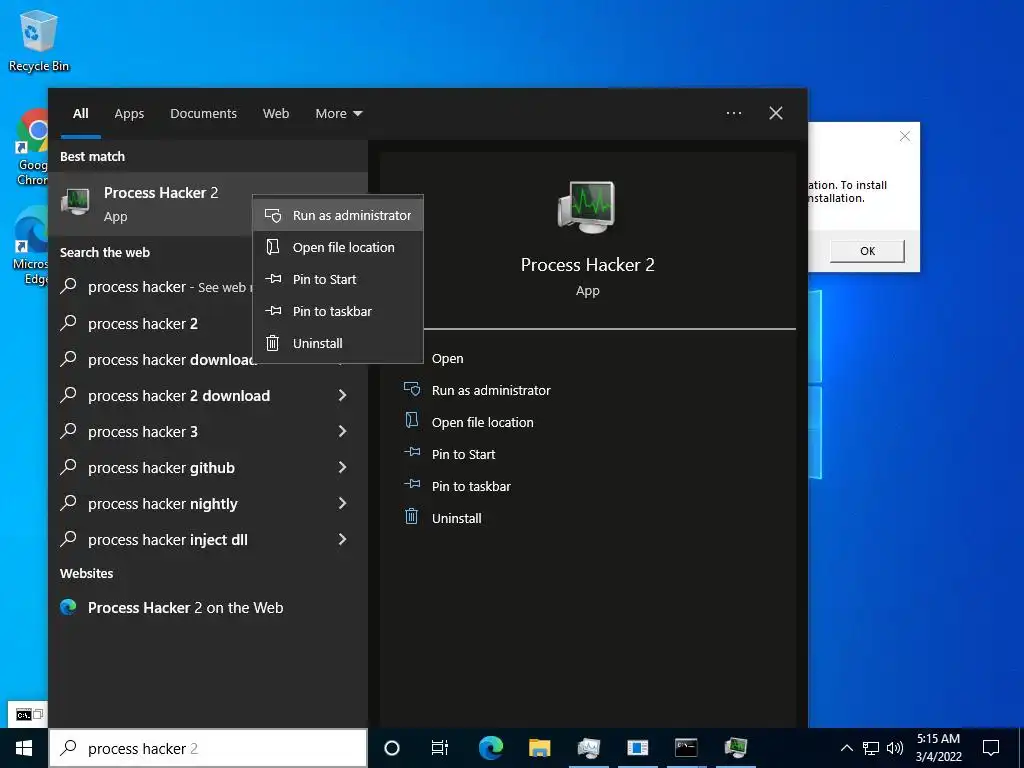Image resolution: width=1024 pixels, height=768 pixels.
Task: Select suggestion 'process hacker github'
Action: [161, 468]
